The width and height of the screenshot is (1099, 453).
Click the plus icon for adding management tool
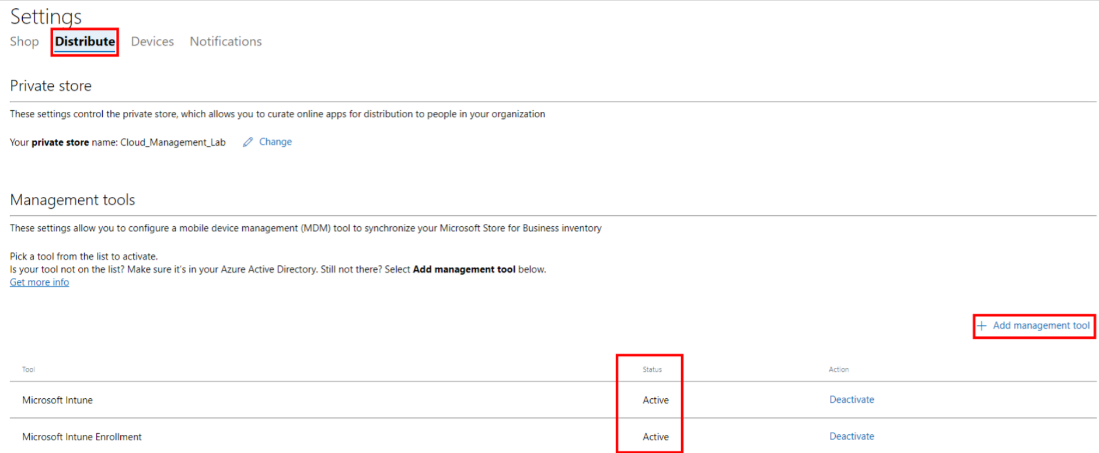[982, 326]
